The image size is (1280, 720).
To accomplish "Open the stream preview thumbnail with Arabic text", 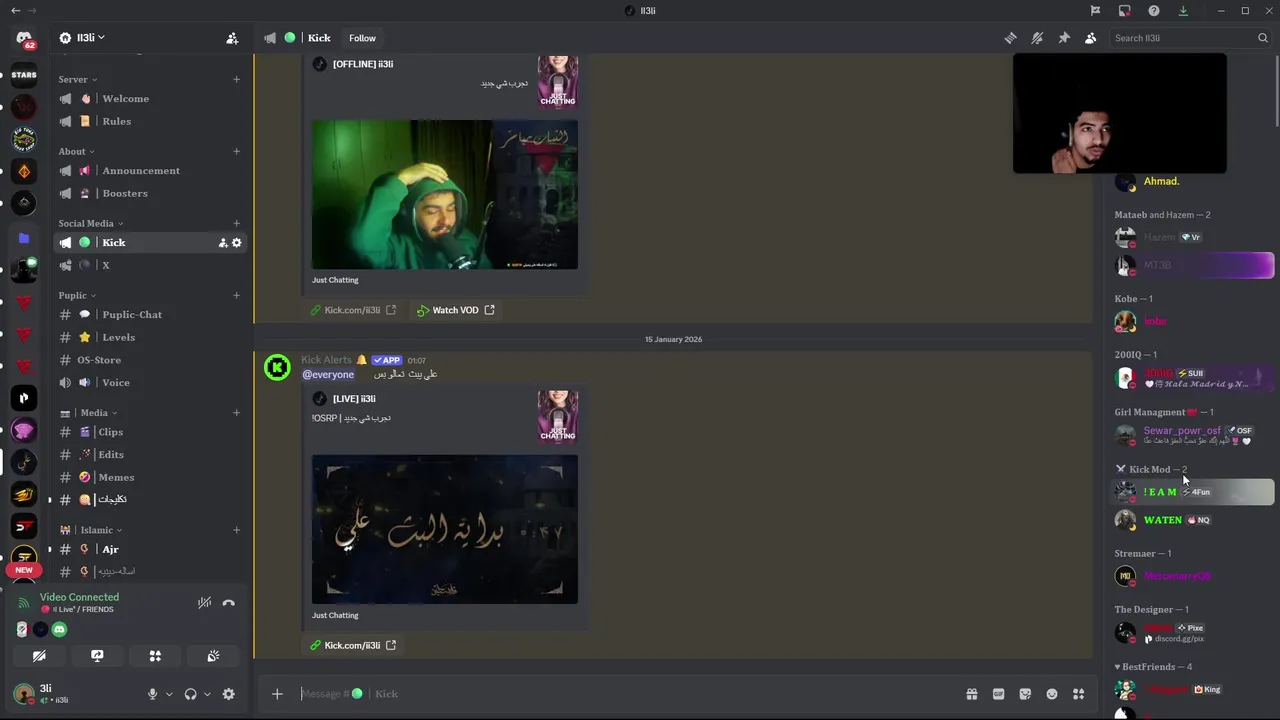I will [445, 529].
